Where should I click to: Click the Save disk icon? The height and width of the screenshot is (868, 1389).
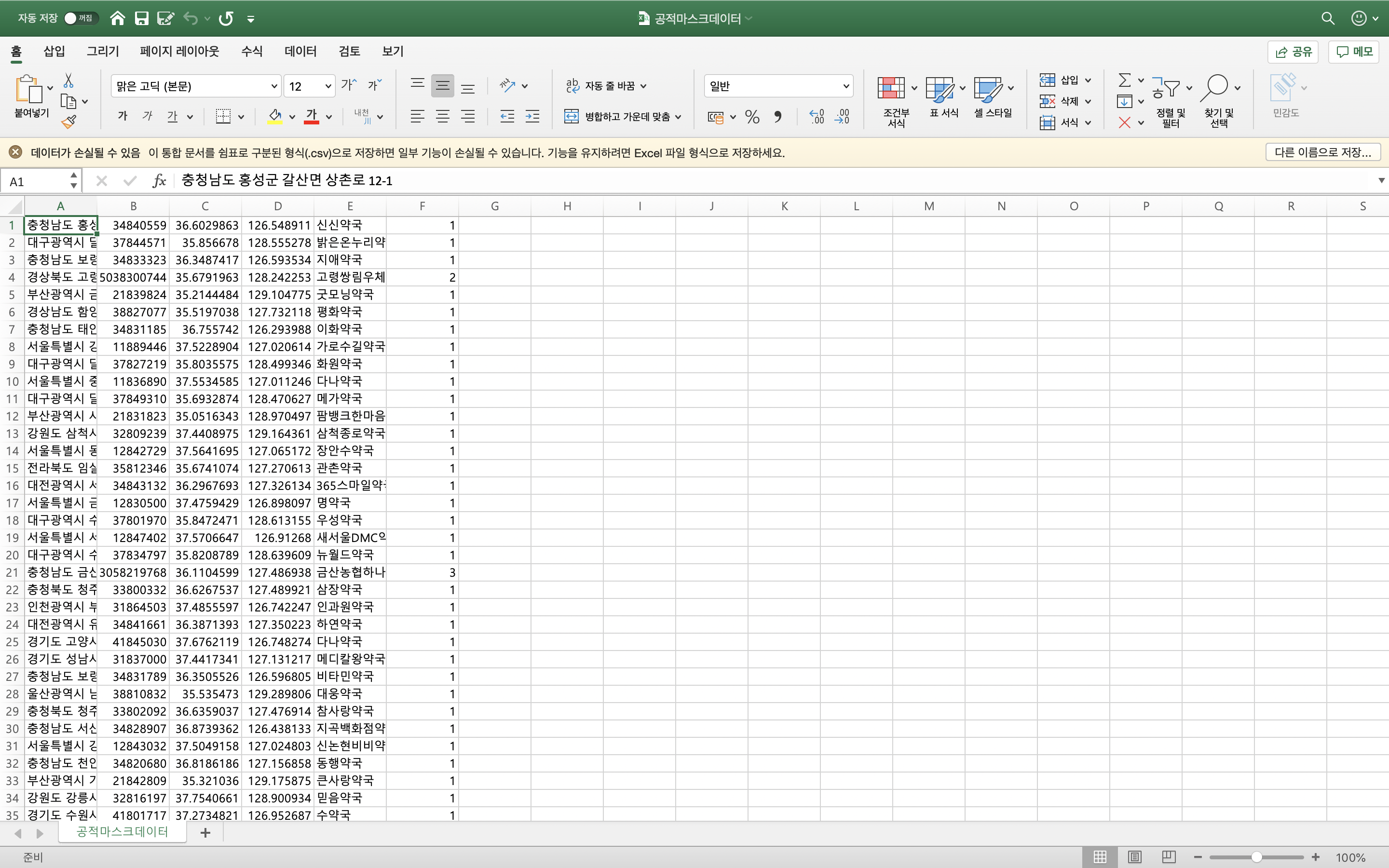point(141,18)
